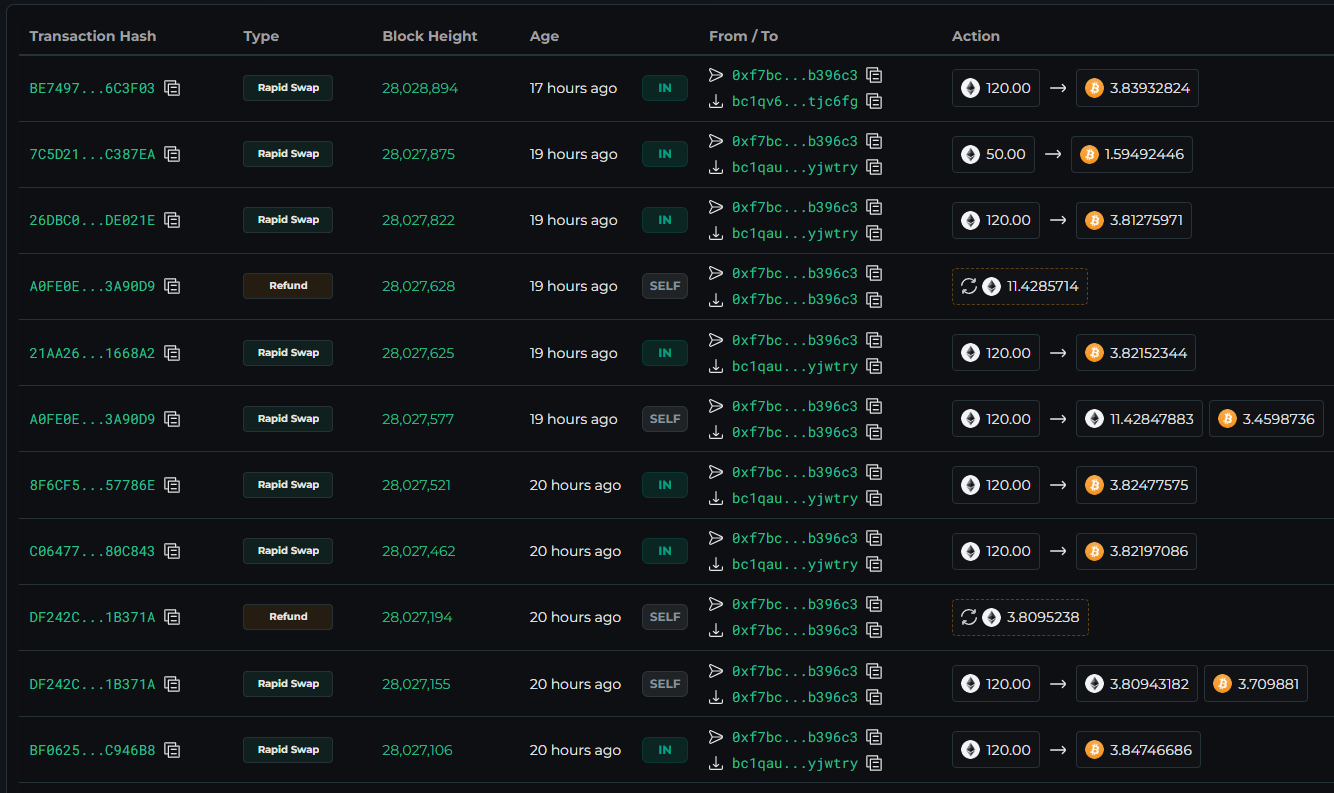Copy transaction hash BE7497...6C3F03
Image resolution: width=1334 pixels, height=793 pixels.
[x=172, y=88]
